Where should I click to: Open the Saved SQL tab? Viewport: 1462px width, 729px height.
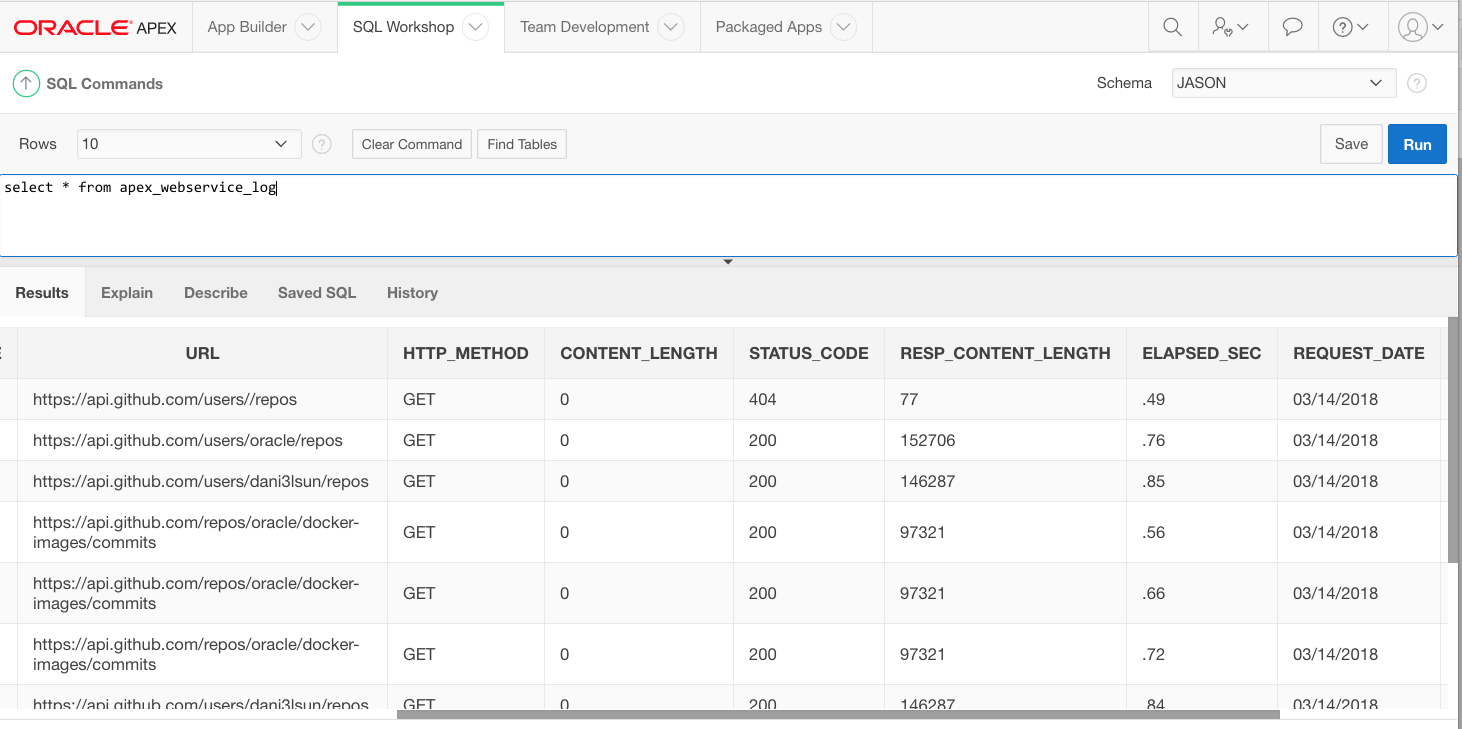[316, 292]
